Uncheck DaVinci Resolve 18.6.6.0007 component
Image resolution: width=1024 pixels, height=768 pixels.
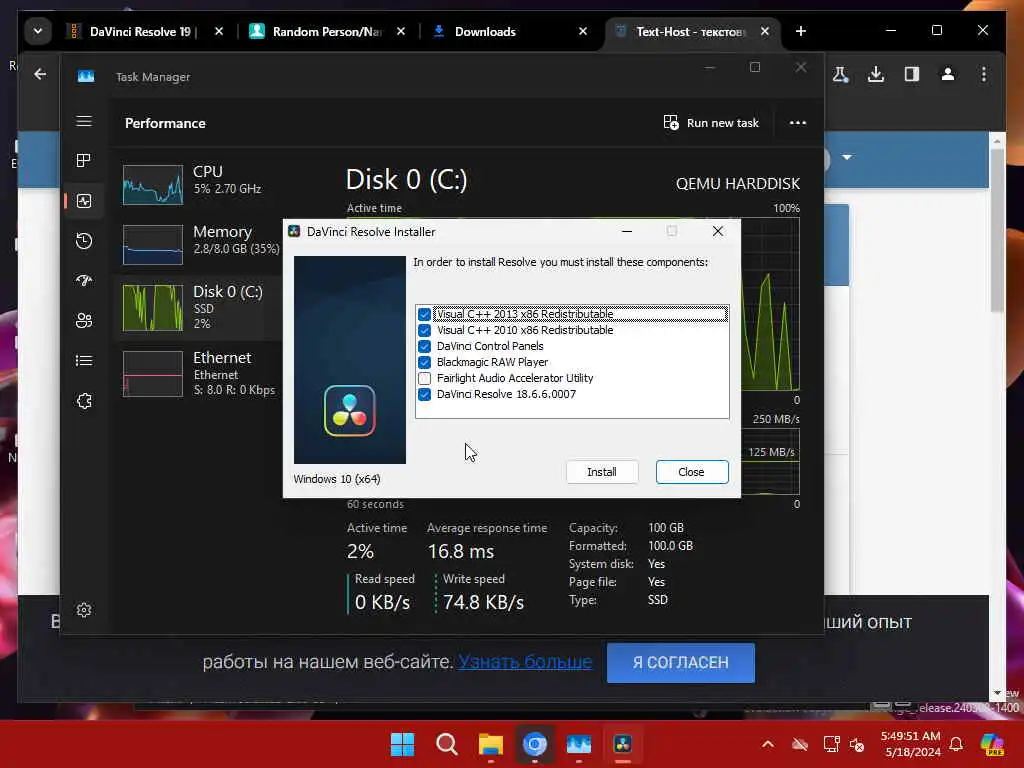[424, 394]
